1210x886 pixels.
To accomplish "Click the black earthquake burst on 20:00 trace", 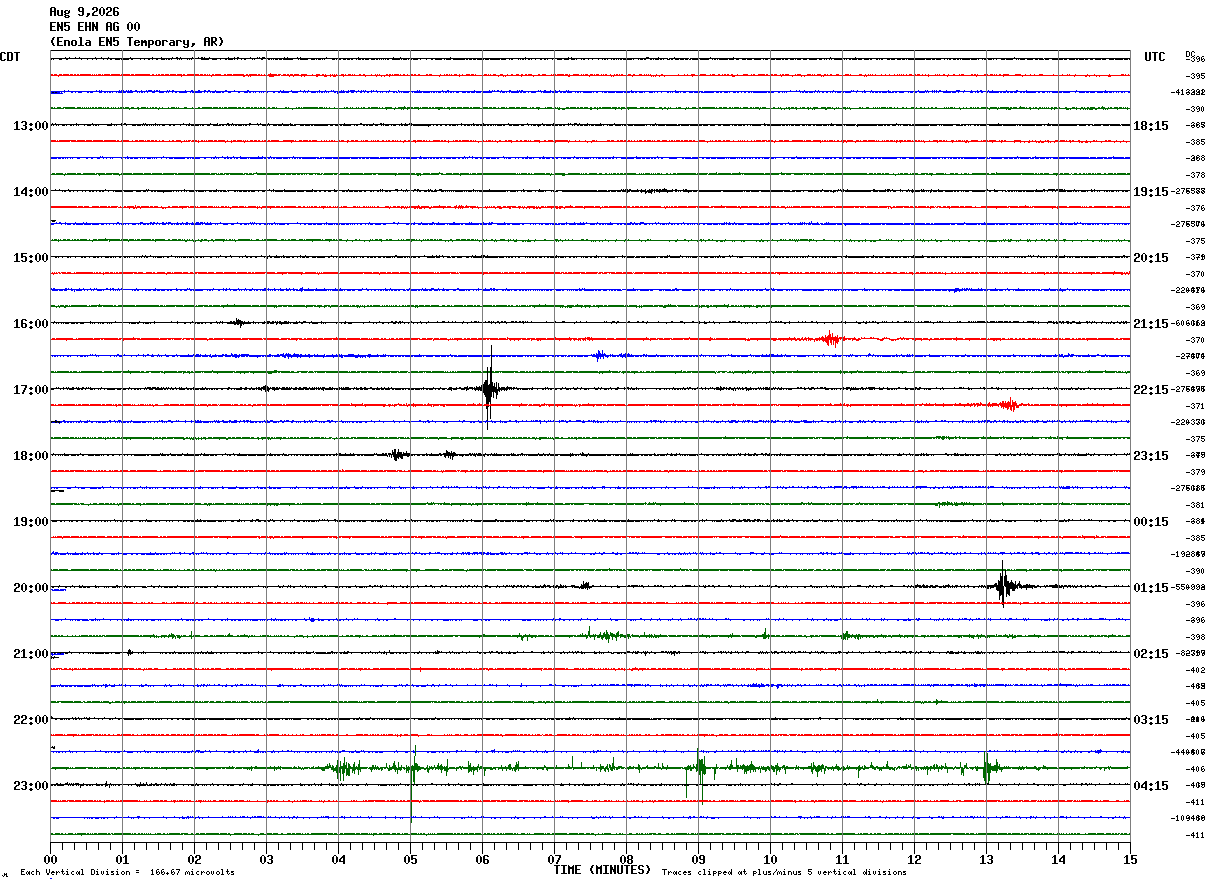I will tap(1004, 586).
